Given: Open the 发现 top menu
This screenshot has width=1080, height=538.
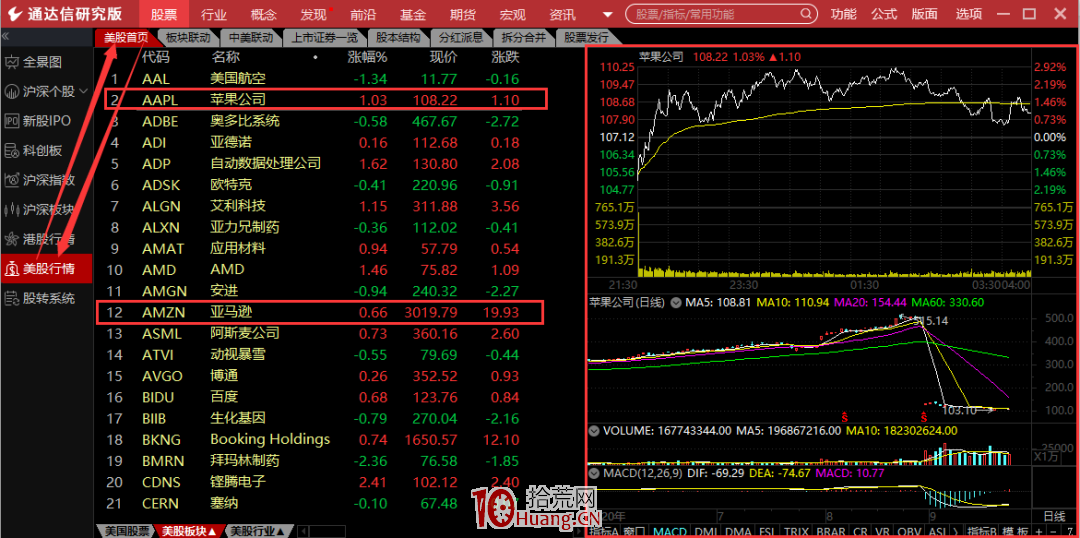Looking at the screenshot, I should 313,14.
